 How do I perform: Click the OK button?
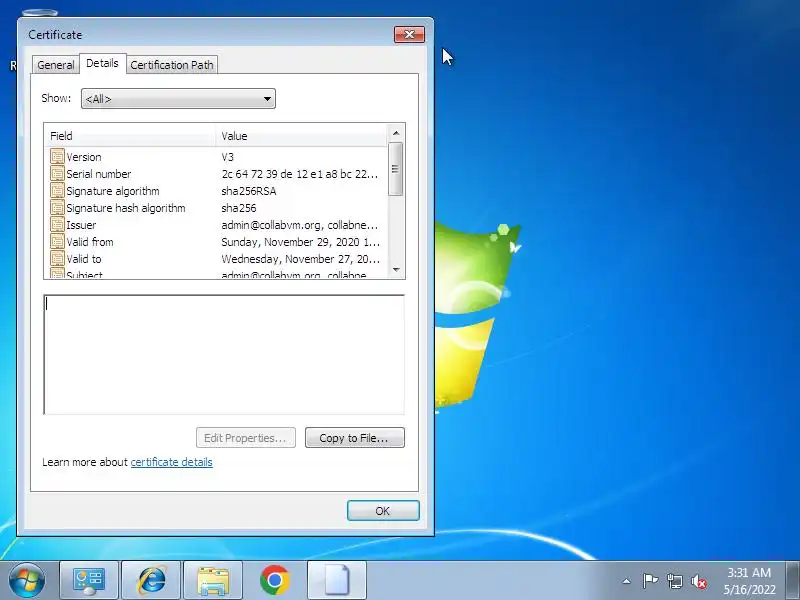[x=383, y=511]
